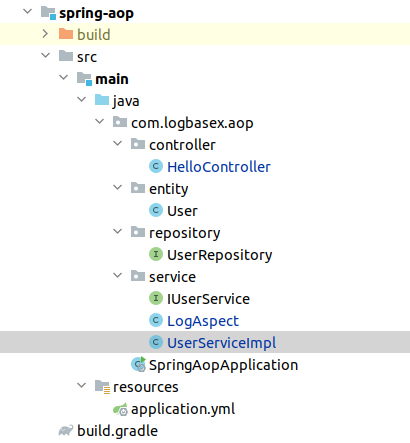The height and width of the screenshot is (443, 410).
Task: Collapse the src folder
Action: (x=45, y=55)
